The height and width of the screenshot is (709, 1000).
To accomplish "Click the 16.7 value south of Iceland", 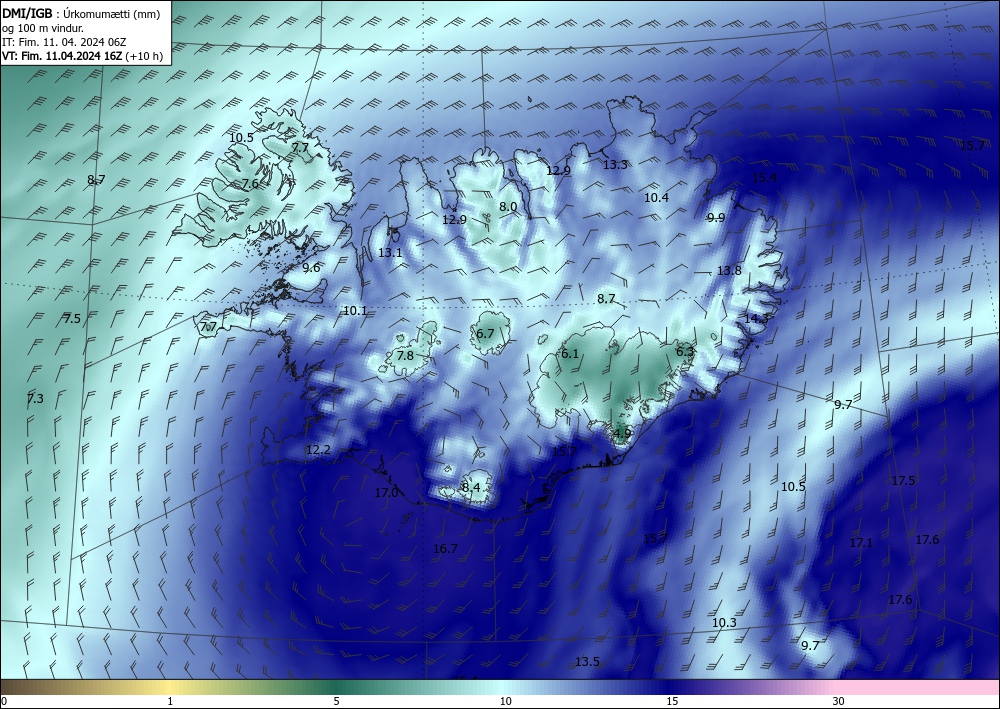I will tap(445, 549).
